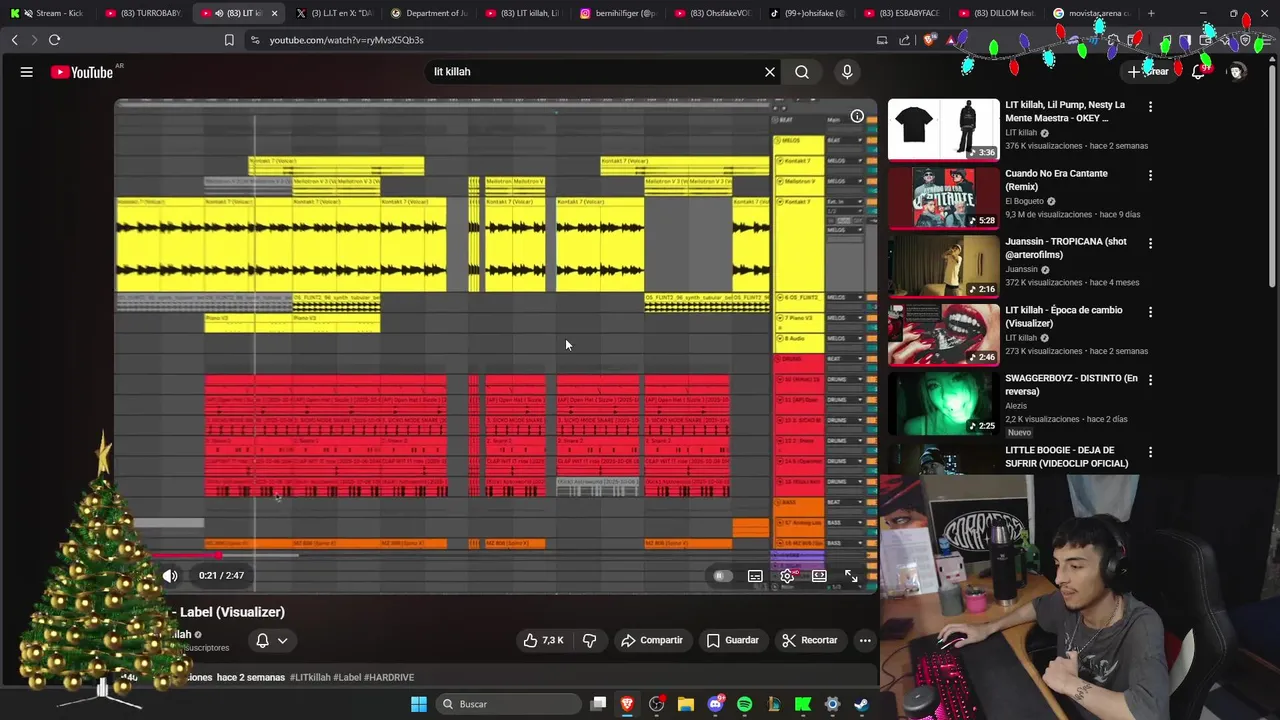Switch to TURROBABY browser tab
Screen dimensions: 1280x720
pyautogui.click(x=145, y=13)
